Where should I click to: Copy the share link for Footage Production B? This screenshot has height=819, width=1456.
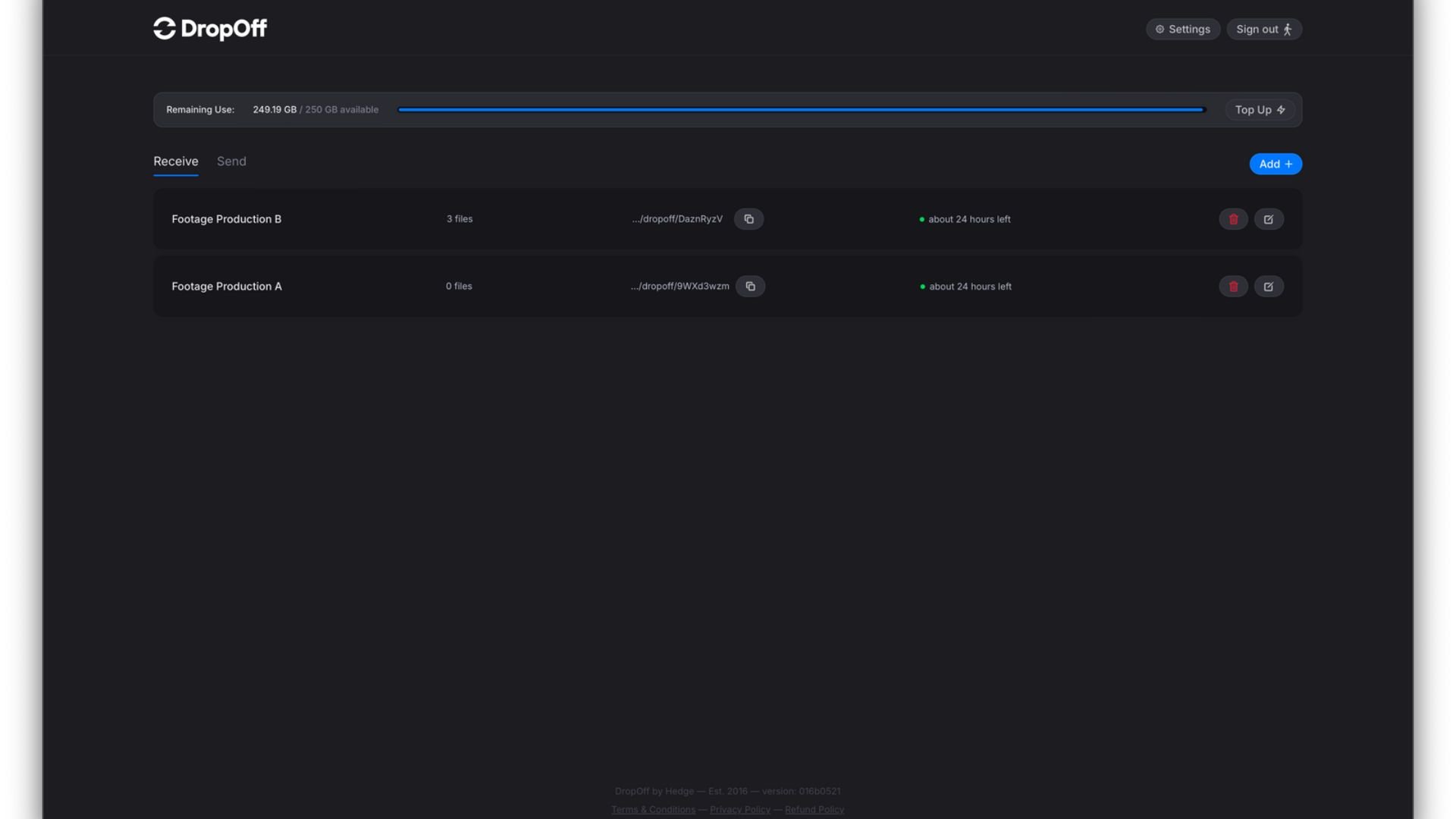(748, 218)
